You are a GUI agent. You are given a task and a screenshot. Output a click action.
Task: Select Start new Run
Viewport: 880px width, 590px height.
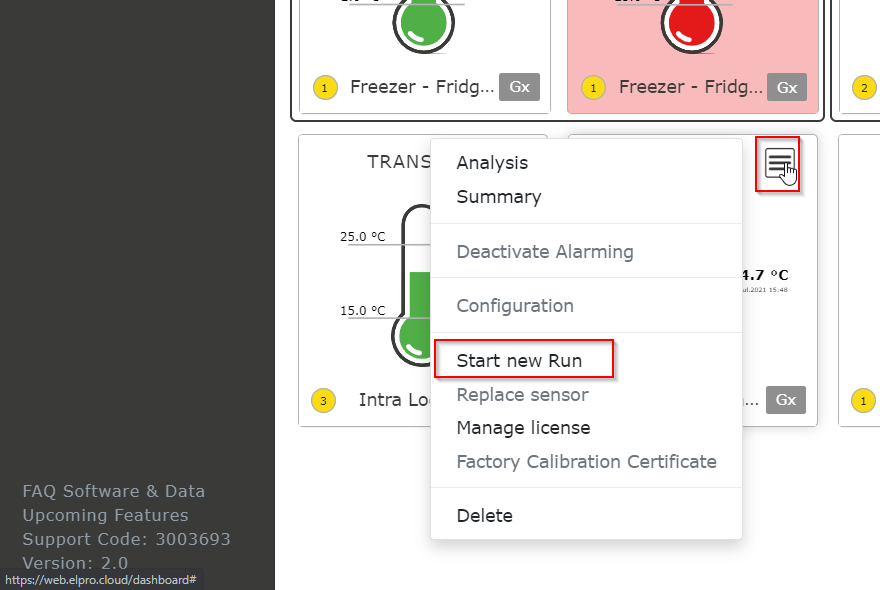point(519,361)
